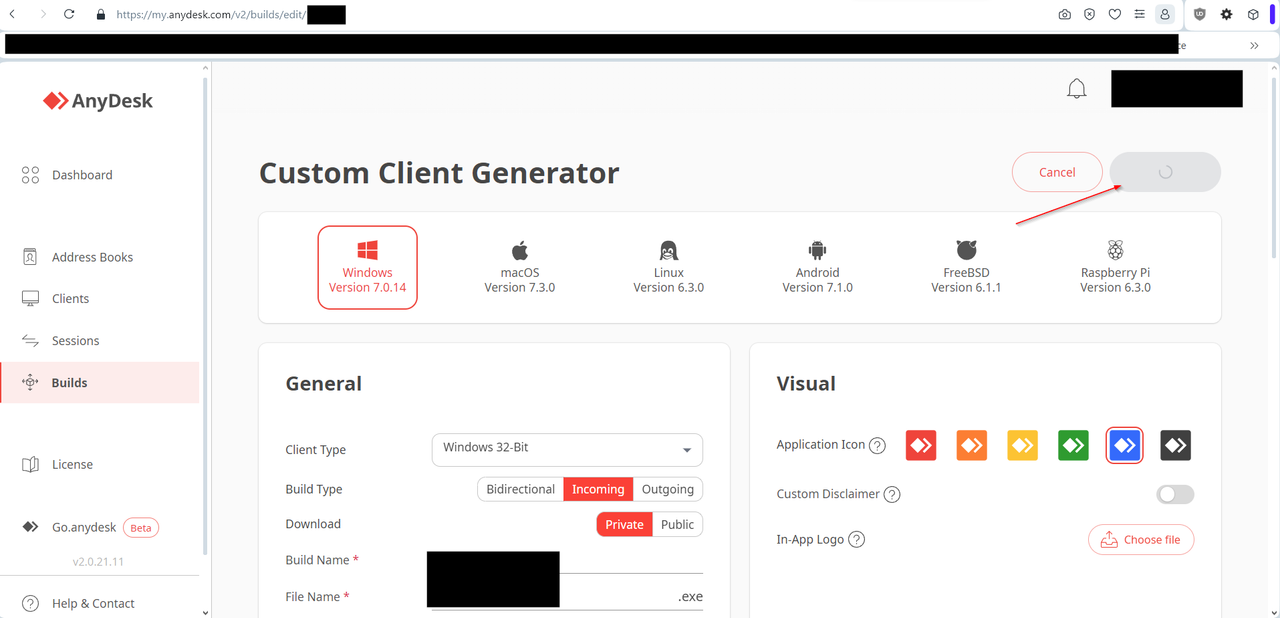Select the Android platform tile
1280x618 pixels.
pyautogui.click(x=818, y=267)
